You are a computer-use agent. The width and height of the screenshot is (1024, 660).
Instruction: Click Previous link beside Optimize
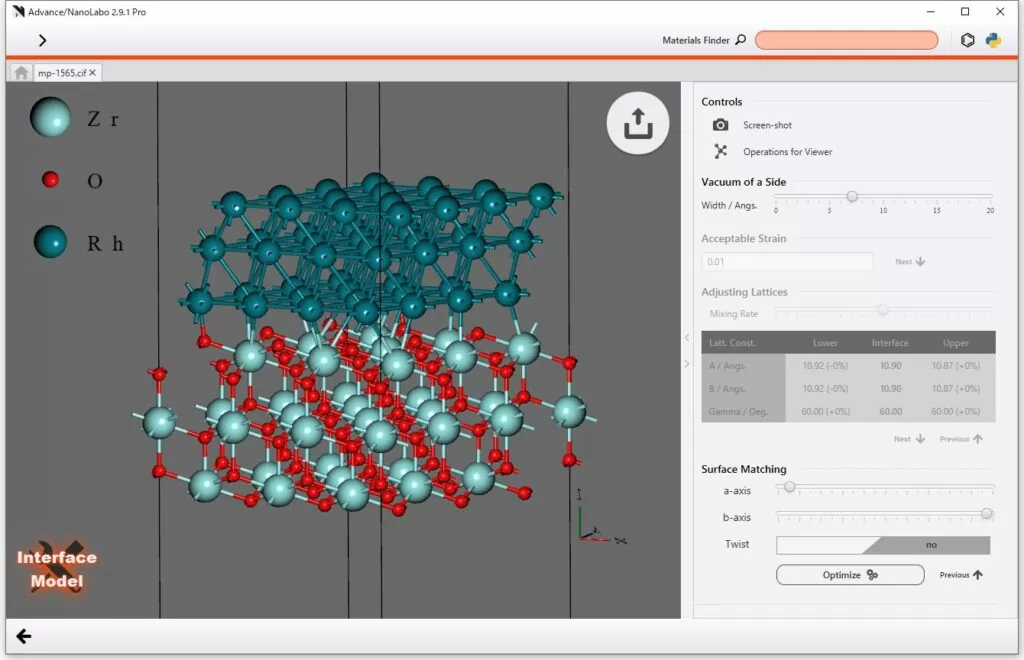click(960, 575)
